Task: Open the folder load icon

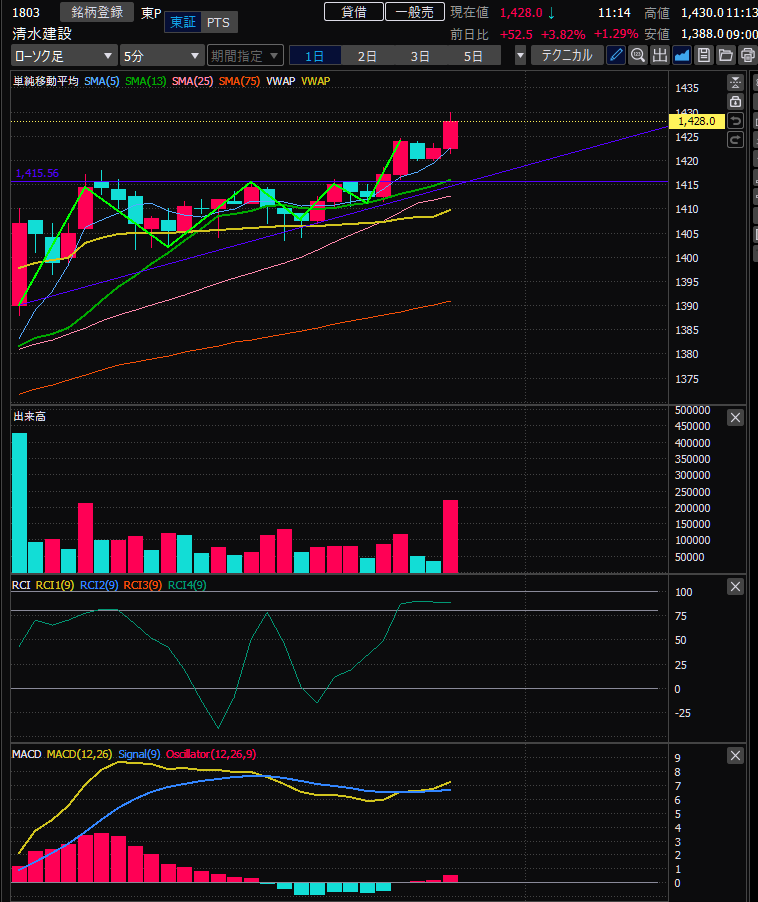Action: click(x=725, y=55)
